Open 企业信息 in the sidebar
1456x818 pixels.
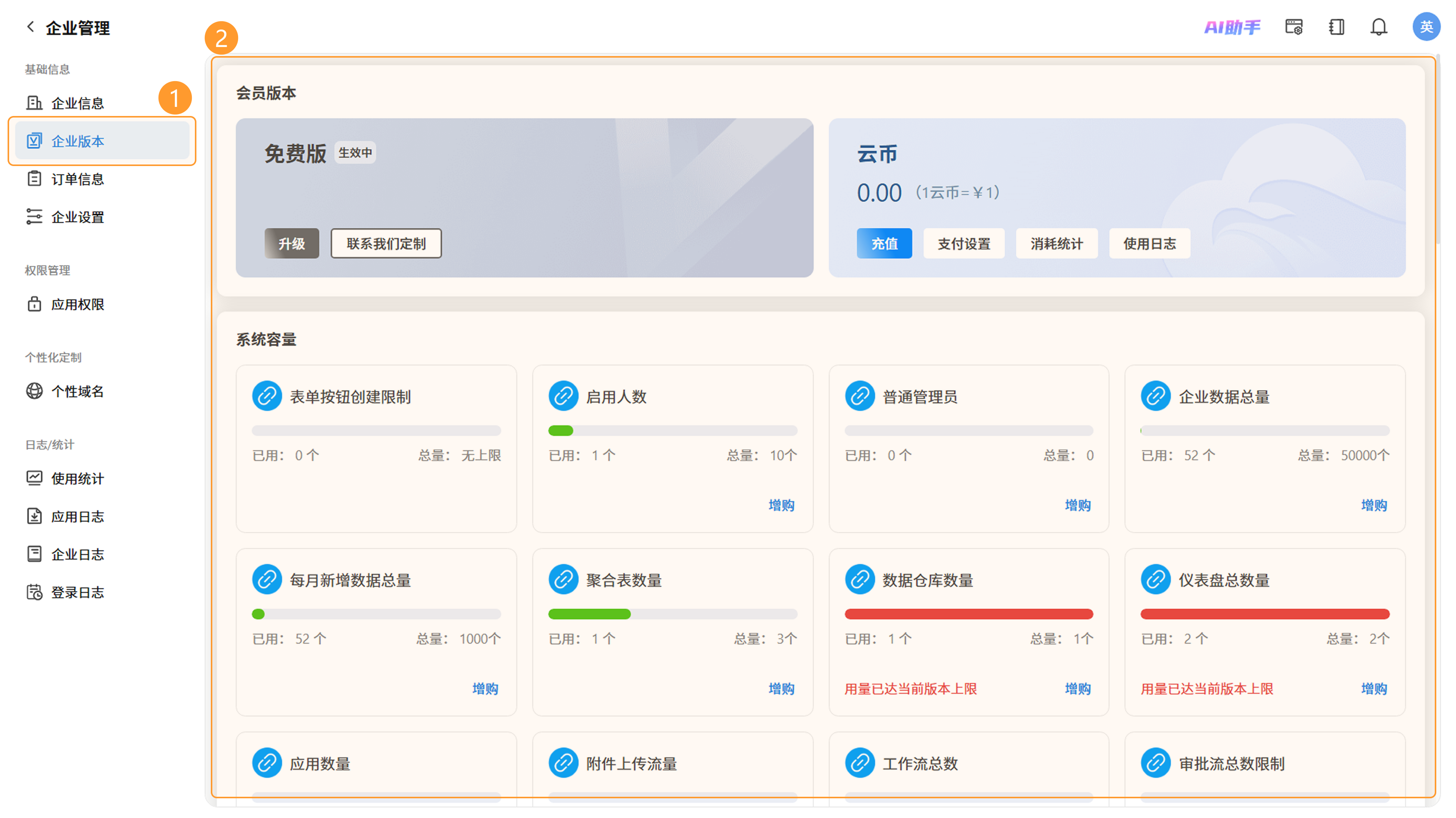pyautogui.click(x=102, y=103)
